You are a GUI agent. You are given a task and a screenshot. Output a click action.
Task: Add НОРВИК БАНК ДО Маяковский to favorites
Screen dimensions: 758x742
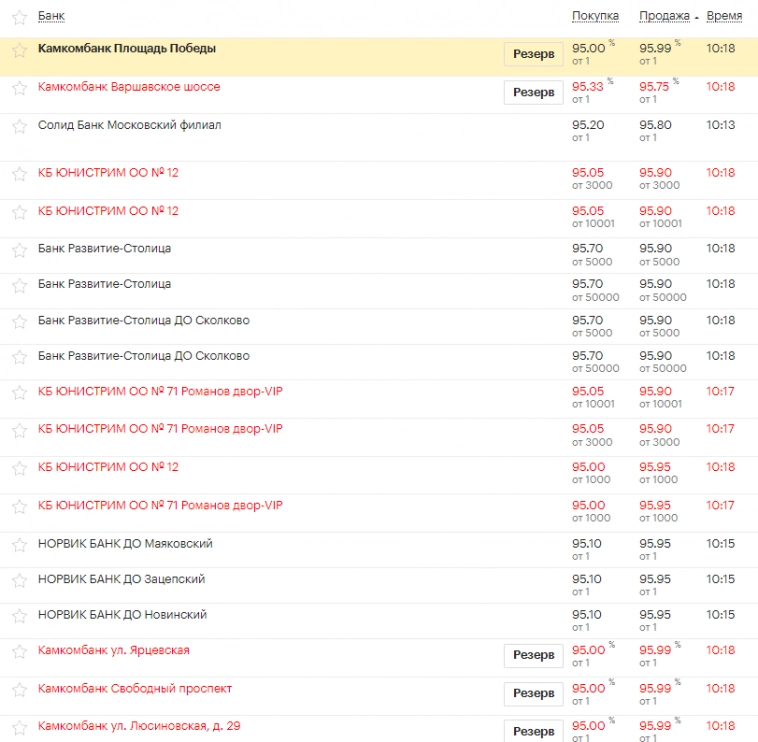pos(20,545)
